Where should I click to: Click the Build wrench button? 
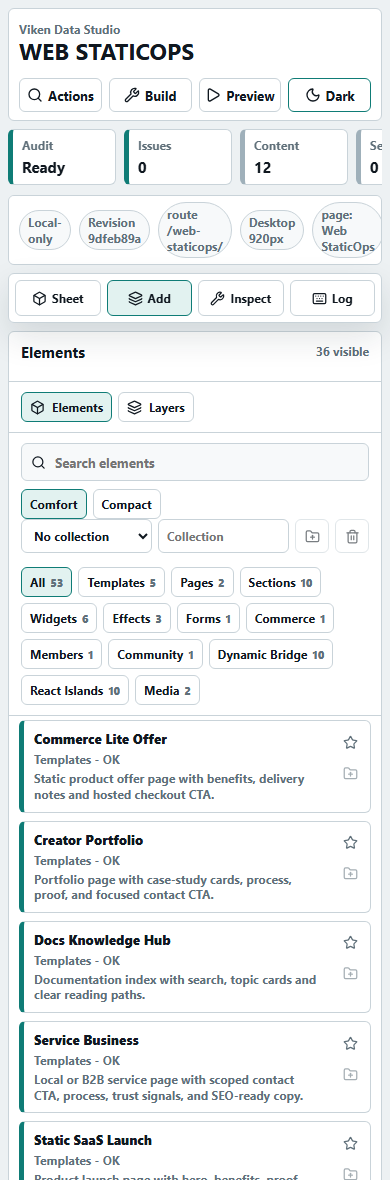[x=151, y=96]
